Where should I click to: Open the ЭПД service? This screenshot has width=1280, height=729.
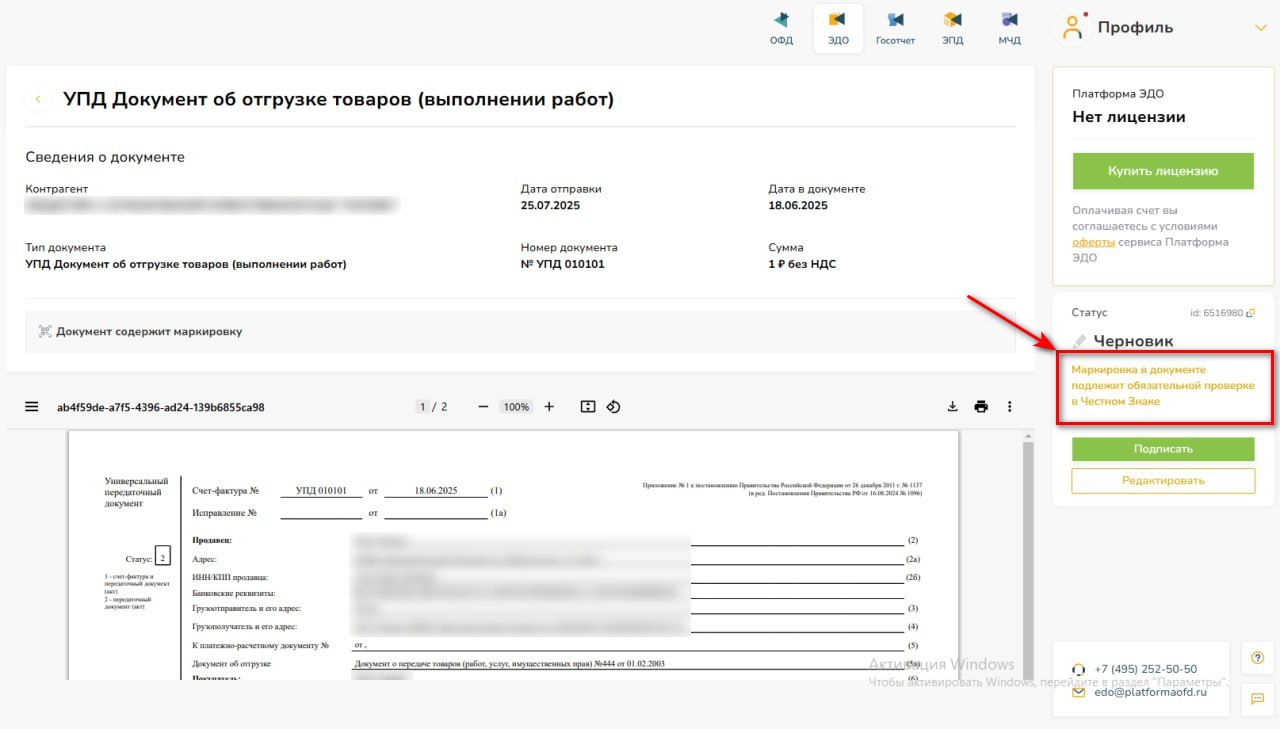pyautogui.click(x=952, y=28)
